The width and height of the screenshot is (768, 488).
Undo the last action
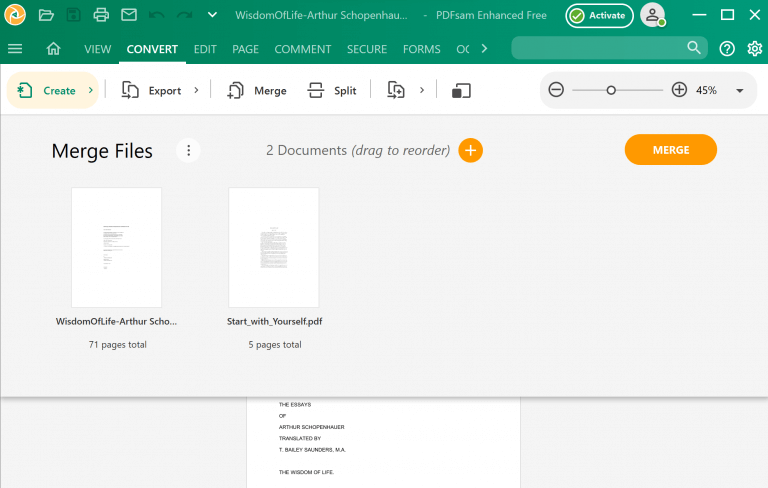coord(157,15)
